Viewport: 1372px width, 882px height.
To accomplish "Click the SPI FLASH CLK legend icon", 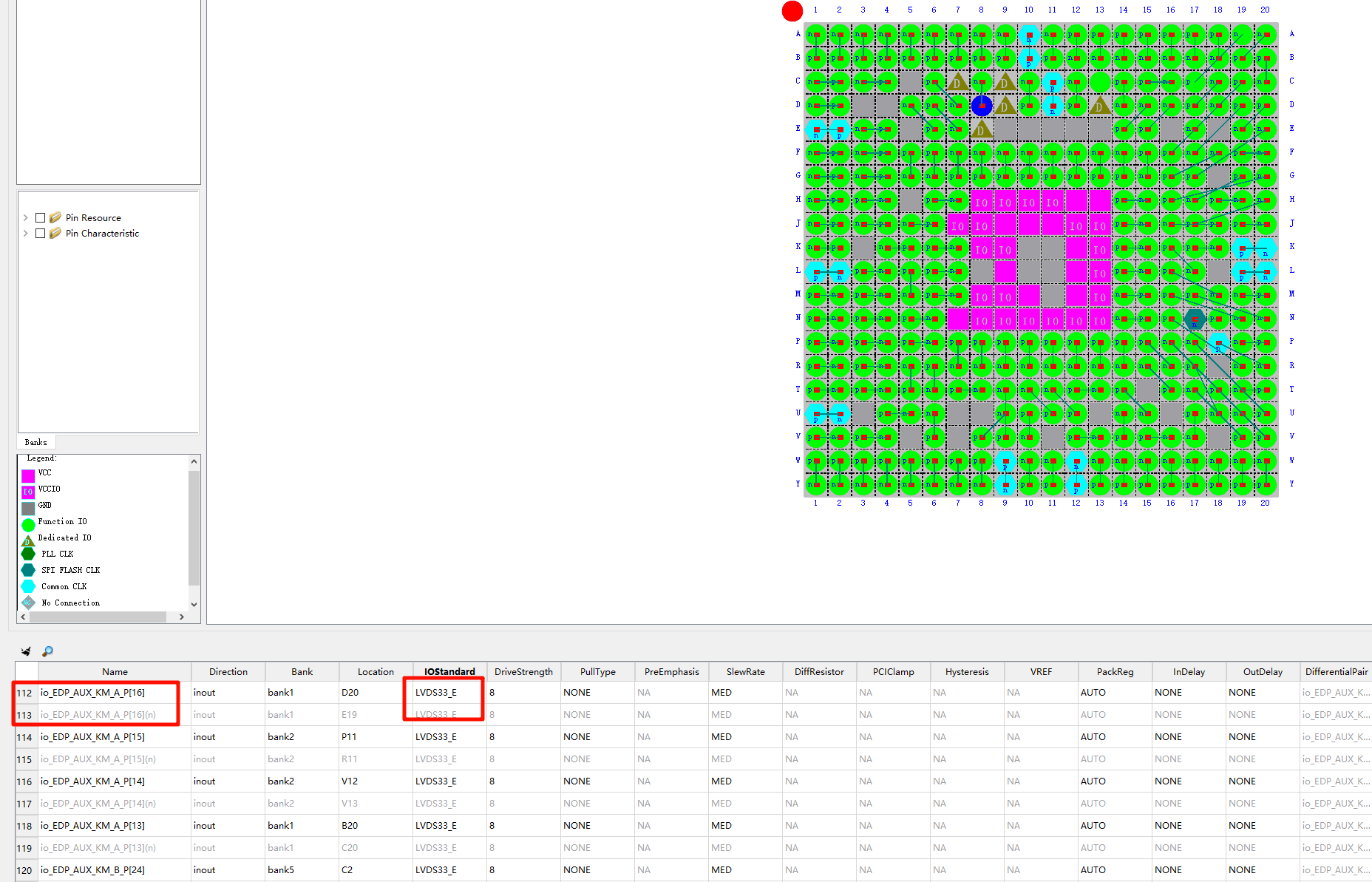I will 28,570.
